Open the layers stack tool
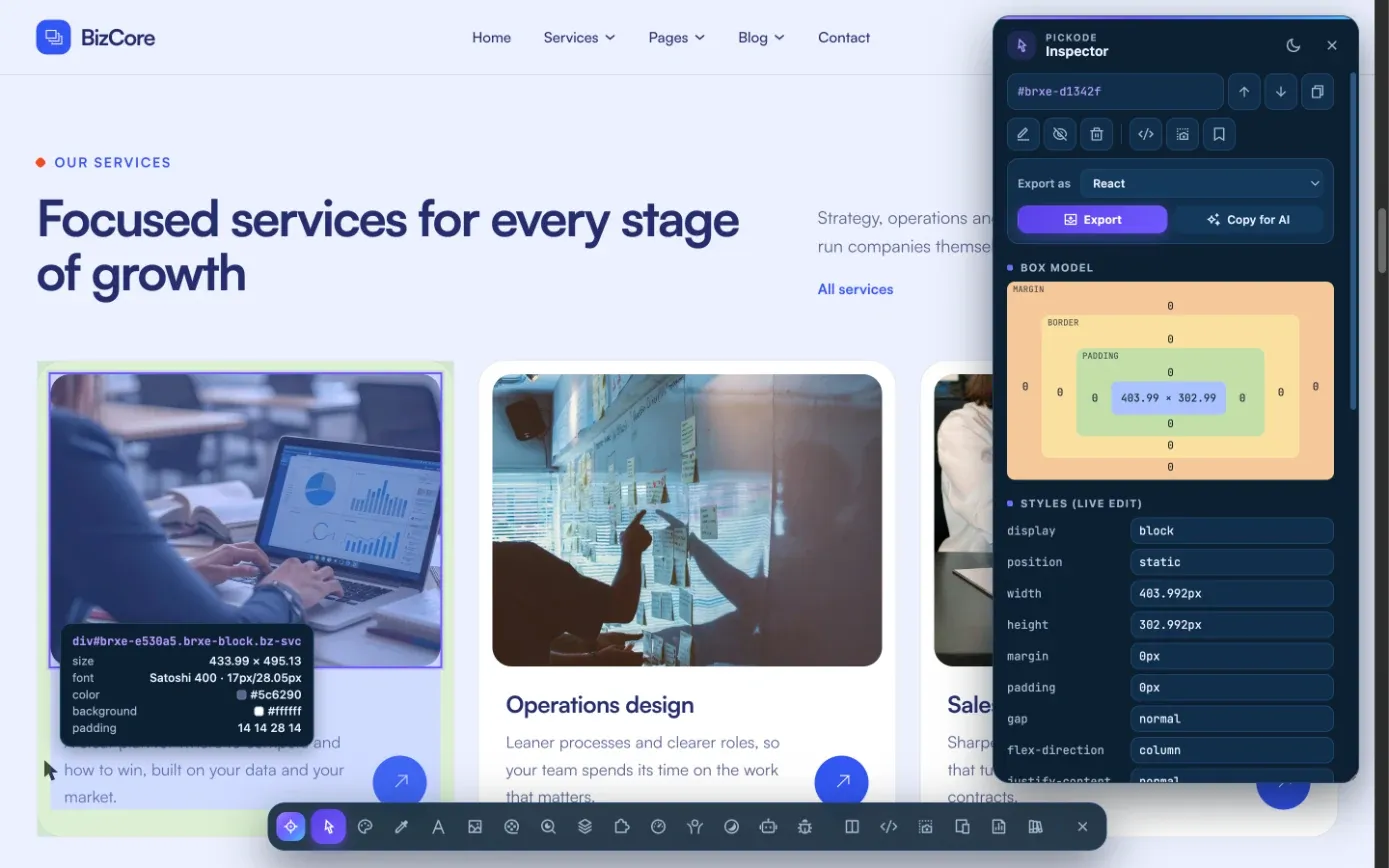 [585, 827]
